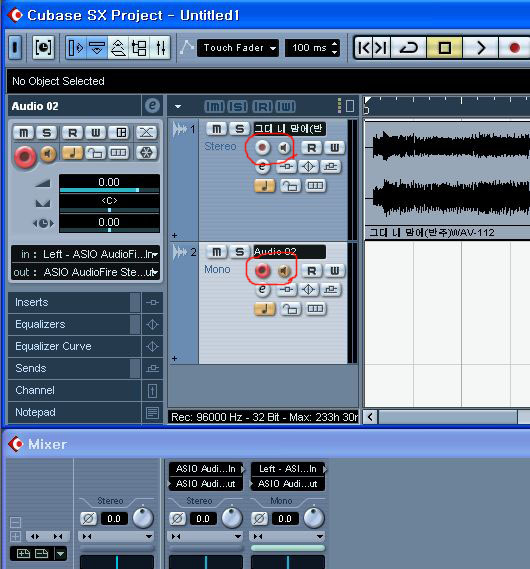Viewport: 530px width, 569px height.
Task: Click the Stop transport button
Action: pyautogui.click(x=444, y=48)
